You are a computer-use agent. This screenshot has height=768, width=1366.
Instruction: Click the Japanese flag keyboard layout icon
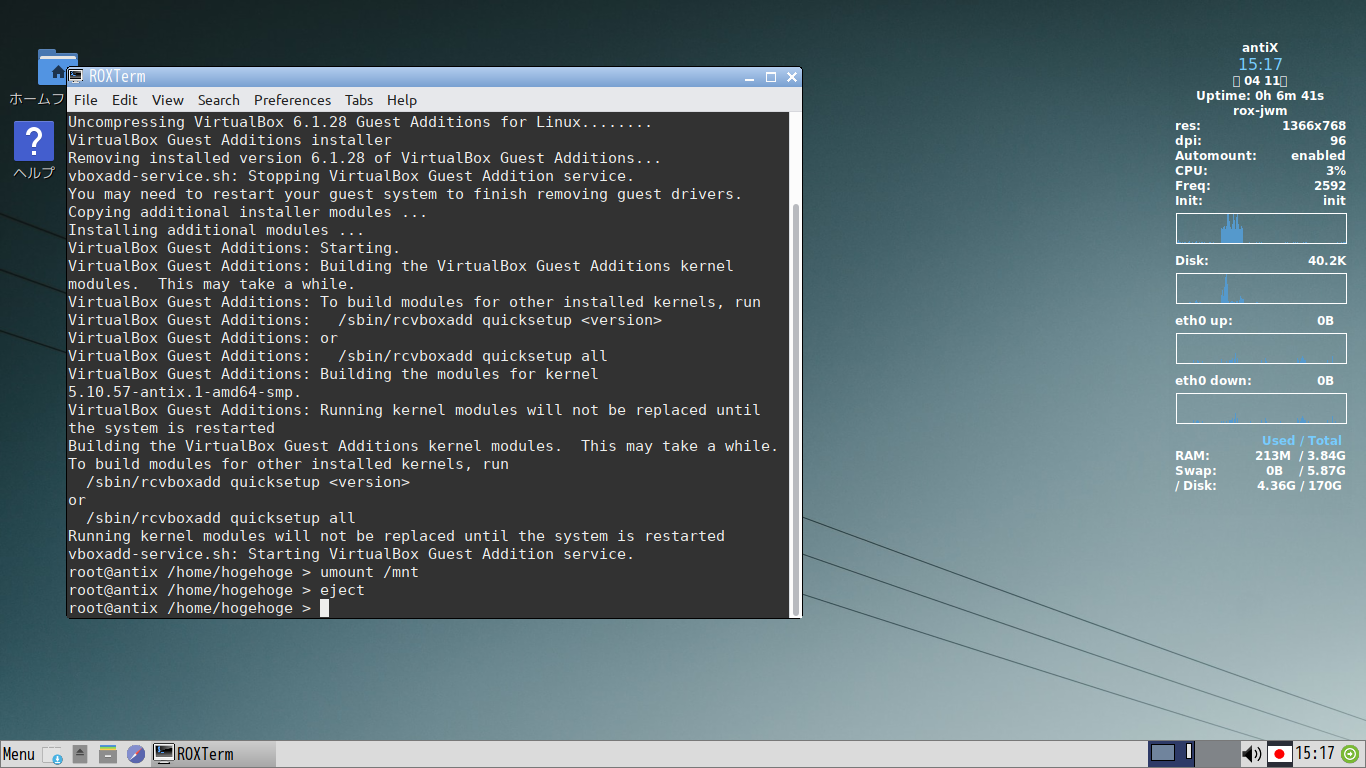1279,754
